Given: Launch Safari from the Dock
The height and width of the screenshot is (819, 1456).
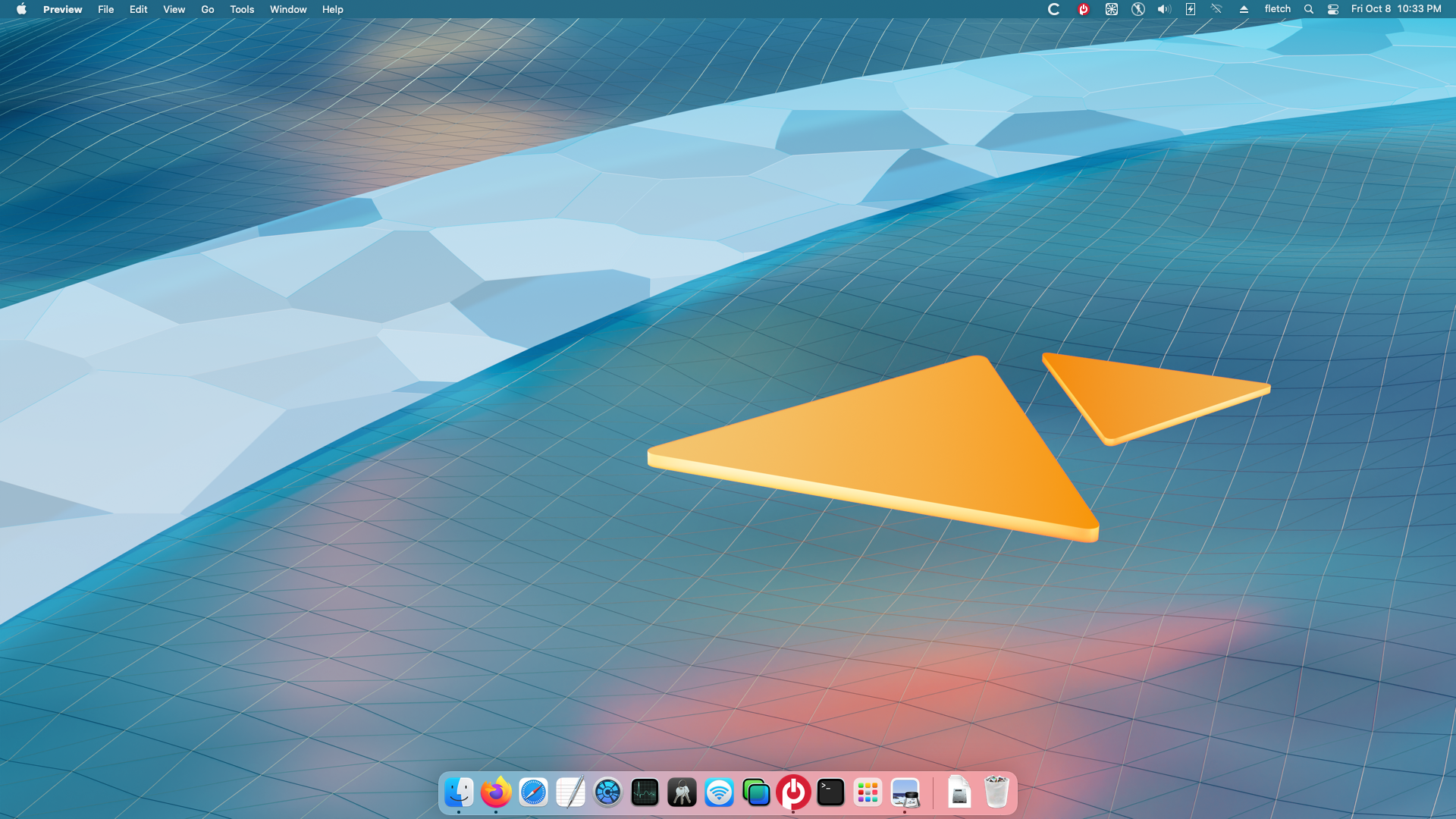Looking at the screenshot, I should [533, 792].
